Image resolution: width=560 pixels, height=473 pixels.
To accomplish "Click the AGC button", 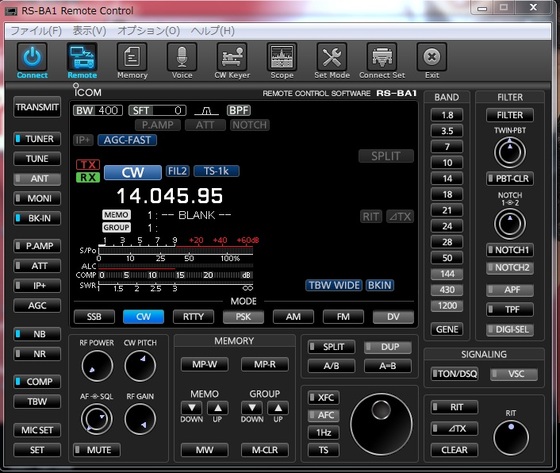I will [x=37, y=305].
